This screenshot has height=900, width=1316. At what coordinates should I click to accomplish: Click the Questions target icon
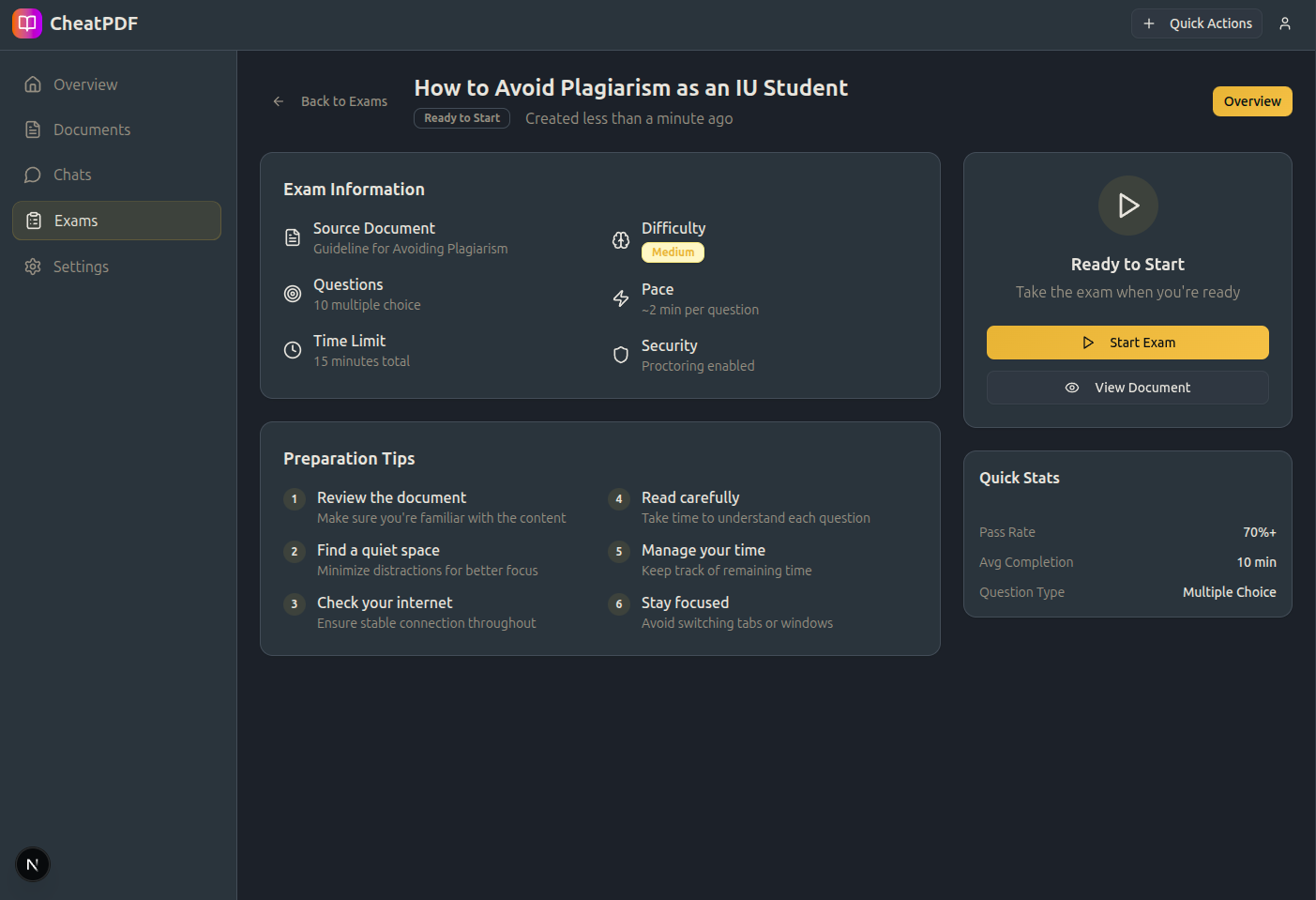293,294
